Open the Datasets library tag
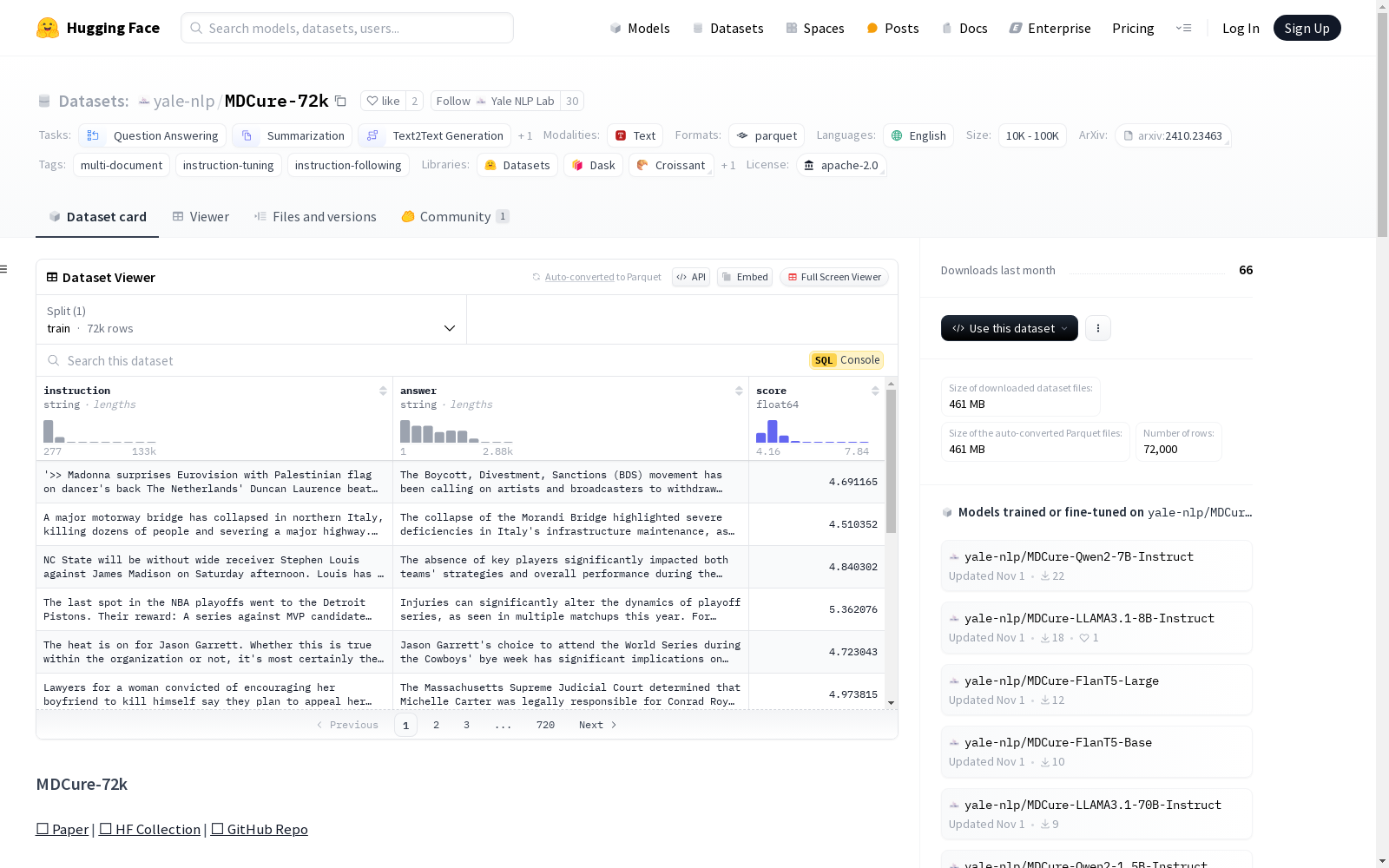This screenshot has height=868, width=1389. [517, 165]
